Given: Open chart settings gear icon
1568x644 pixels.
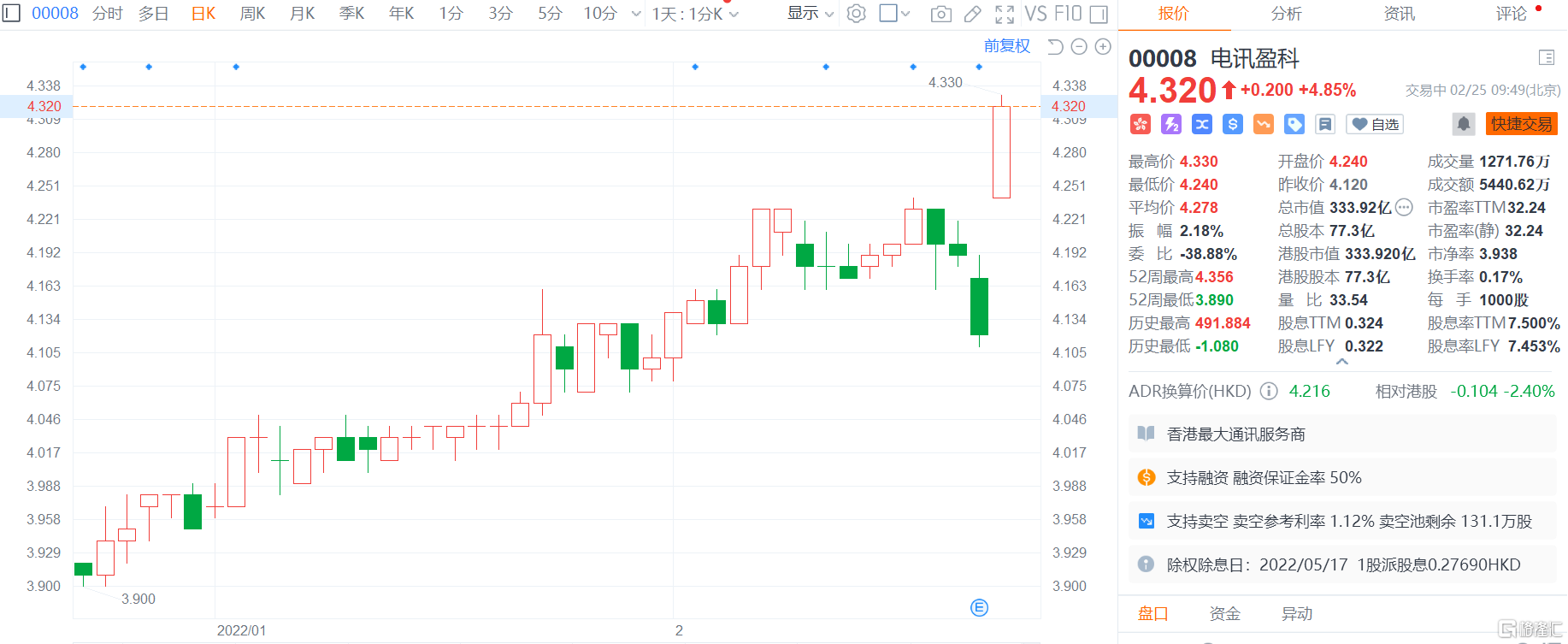Looking at the screenshot, I should coord(856,14).
